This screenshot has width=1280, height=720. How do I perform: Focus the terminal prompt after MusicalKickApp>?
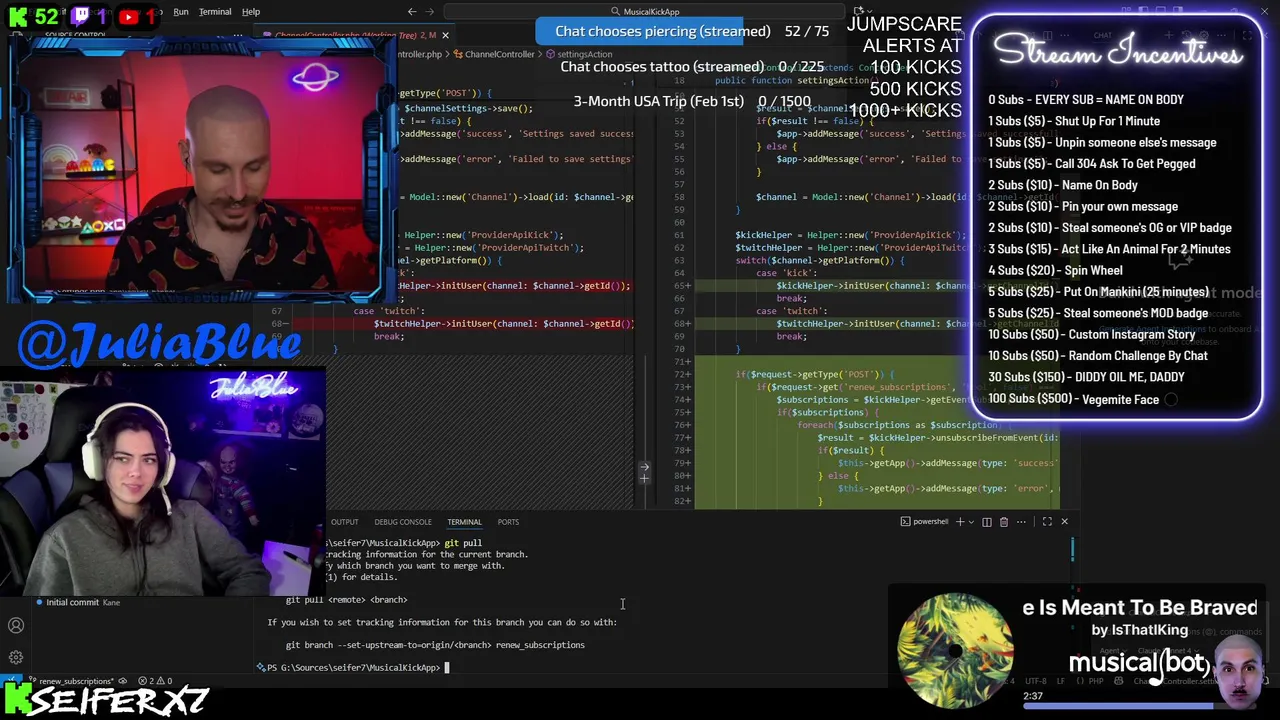coord(447,668)
